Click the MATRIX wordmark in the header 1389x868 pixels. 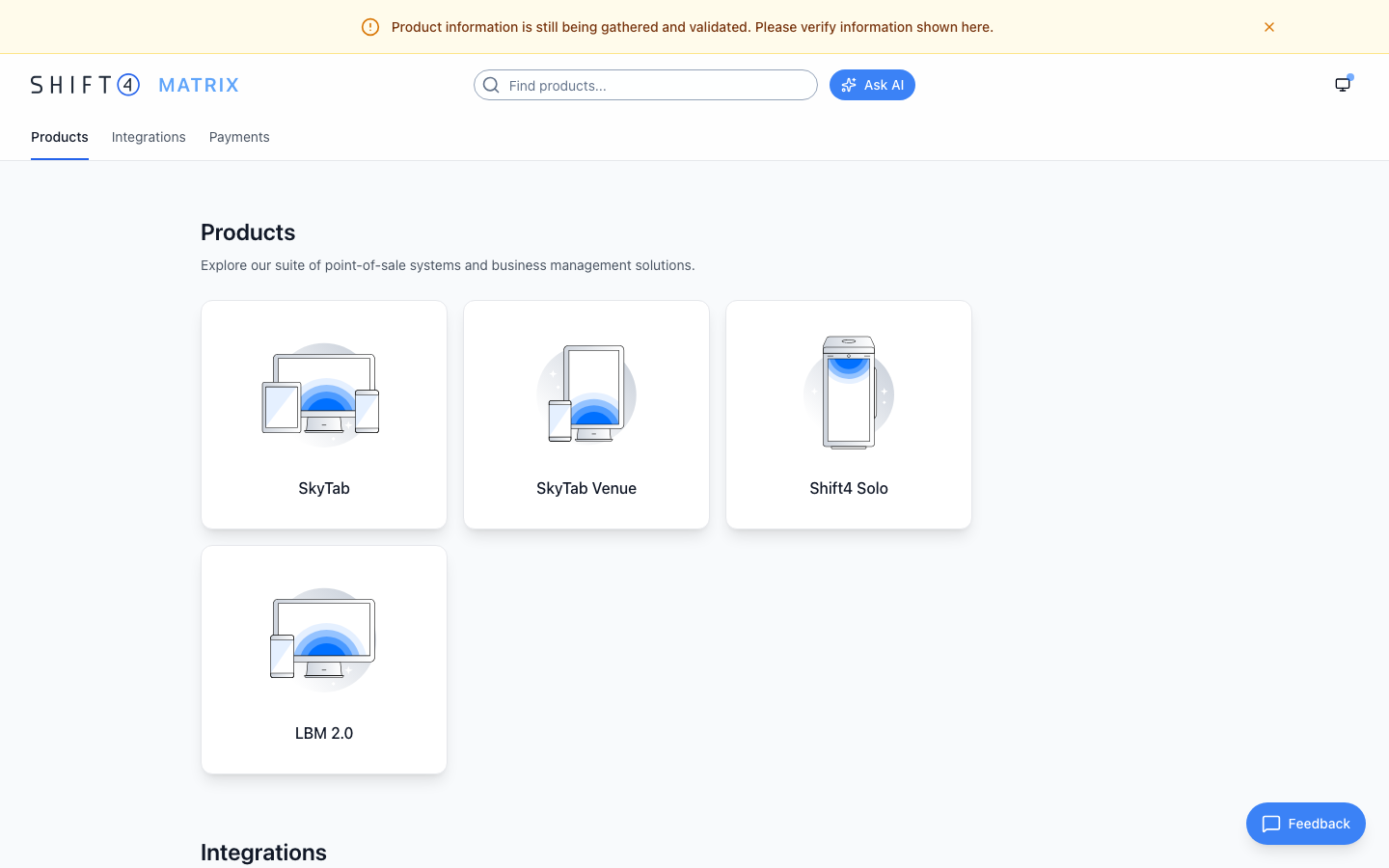click(199, 85)
